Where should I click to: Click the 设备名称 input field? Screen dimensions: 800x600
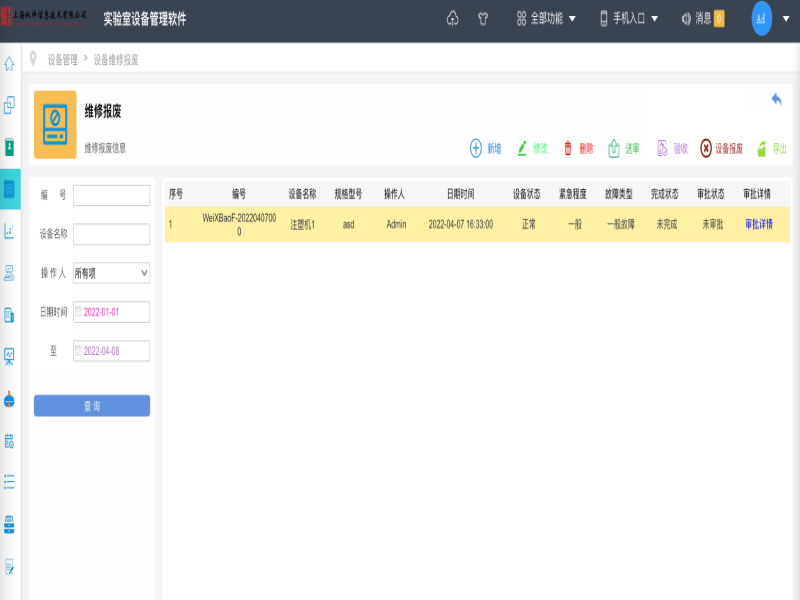[x=111, y=234]
